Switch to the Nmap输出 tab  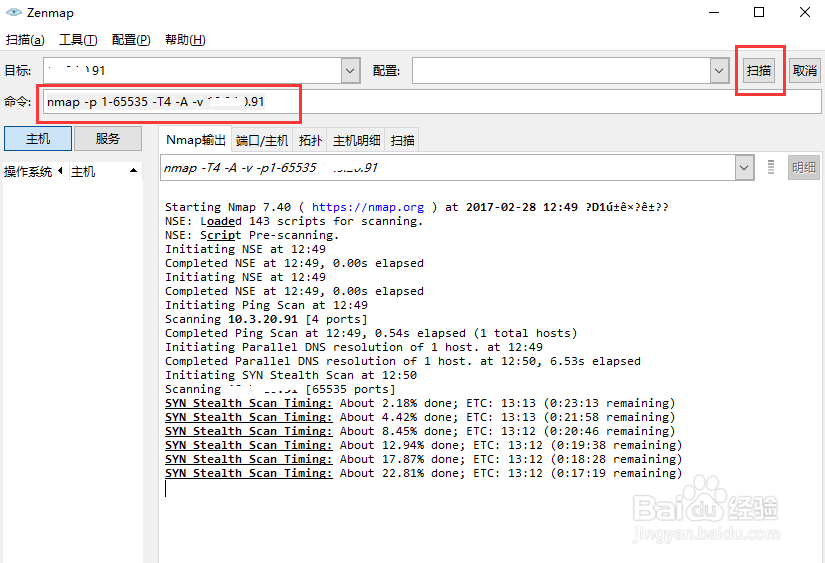click(x=195, y=140)
